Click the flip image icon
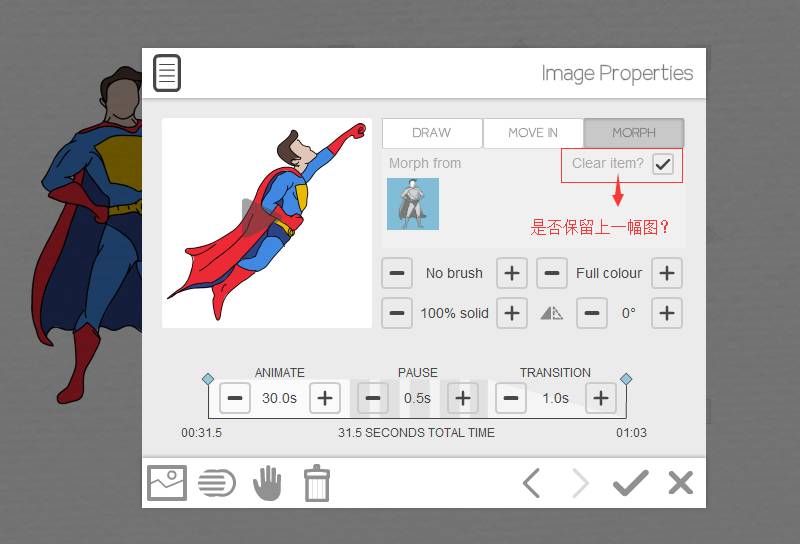The image size is (800, 544). (x=552, y=313)
